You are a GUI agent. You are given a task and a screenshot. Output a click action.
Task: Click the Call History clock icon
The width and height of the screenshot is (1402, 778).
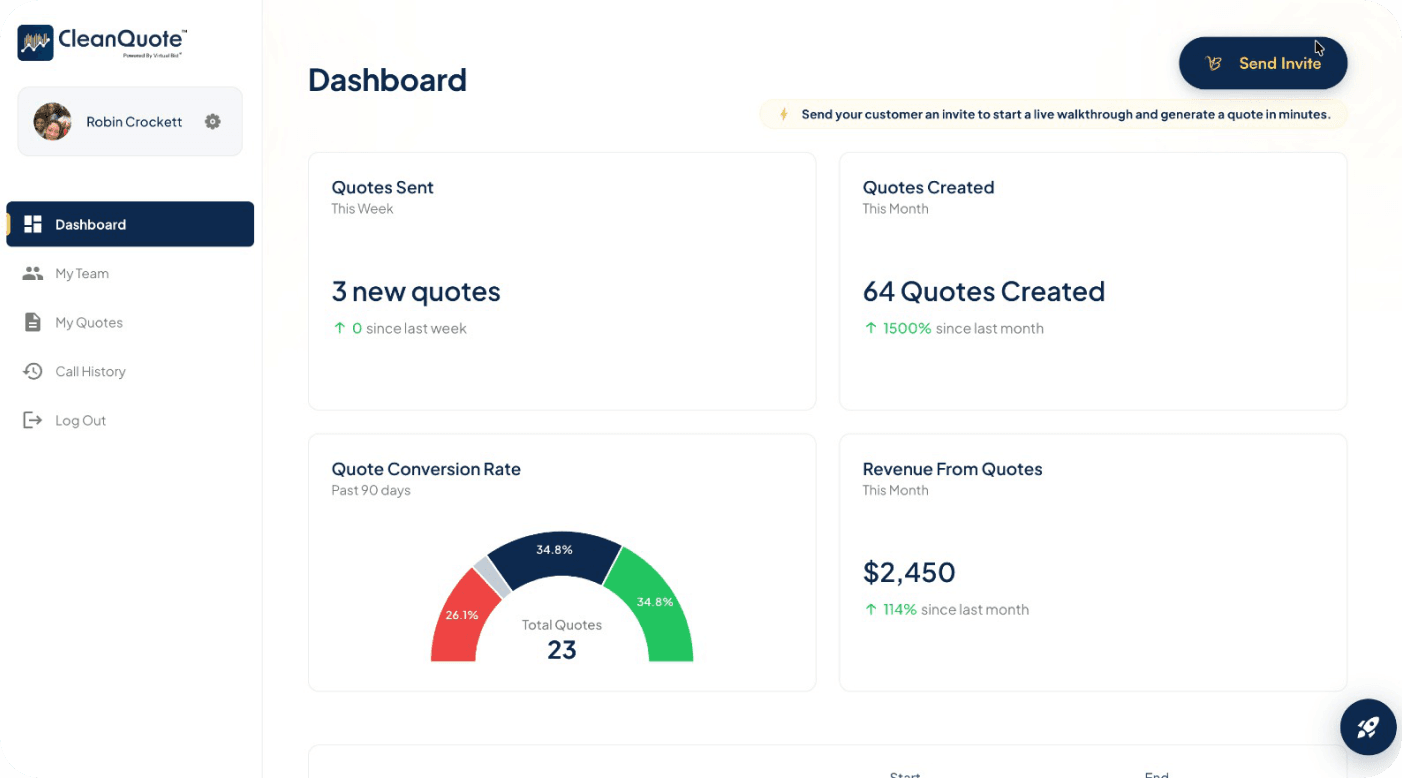click(x=33, y=371)
